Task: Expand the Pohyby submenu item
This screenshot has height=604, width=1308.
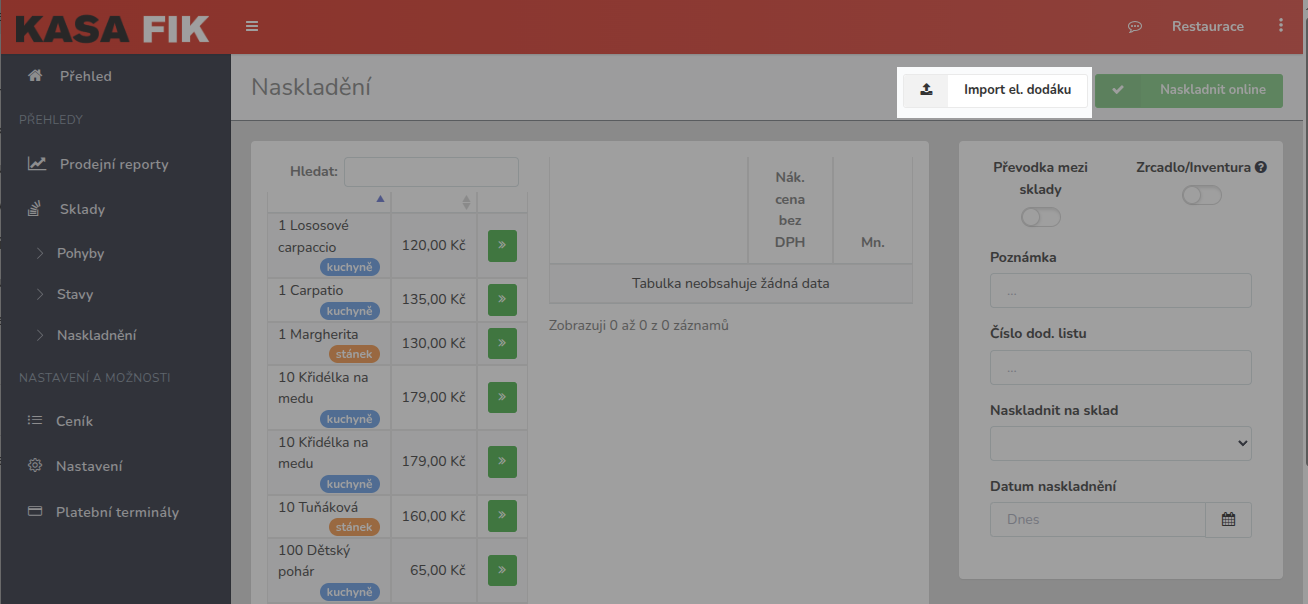Action: [80, 253]
